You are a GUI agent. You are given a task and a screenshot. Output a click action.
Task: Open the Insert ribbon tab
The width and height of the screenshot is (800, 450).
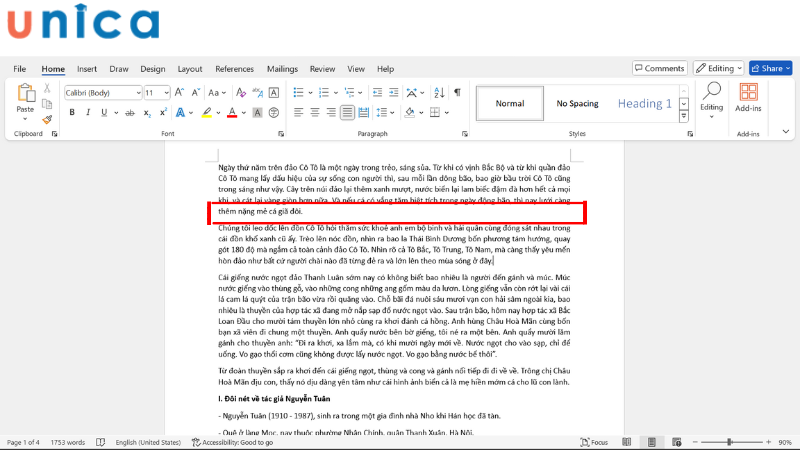point(87,69)
